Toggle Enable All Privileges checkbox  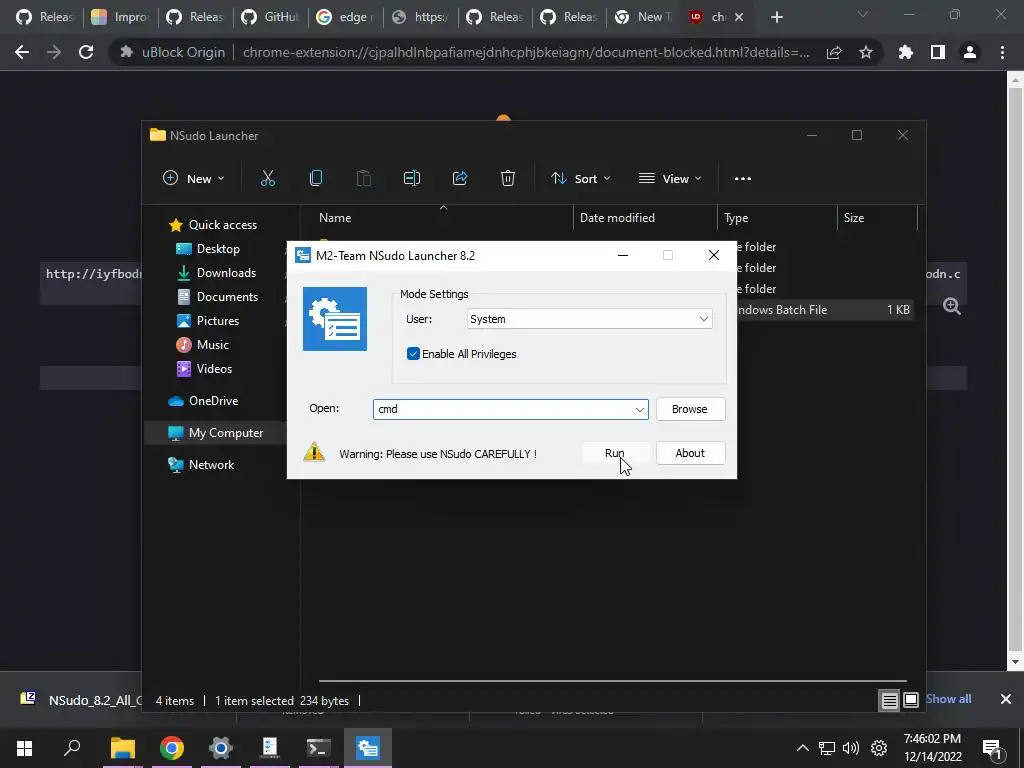click(413, 354)
